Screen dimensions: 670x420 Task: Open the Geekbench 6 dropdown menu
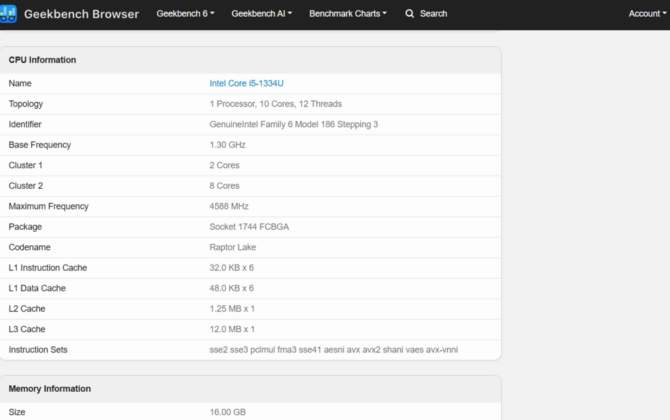185,14
